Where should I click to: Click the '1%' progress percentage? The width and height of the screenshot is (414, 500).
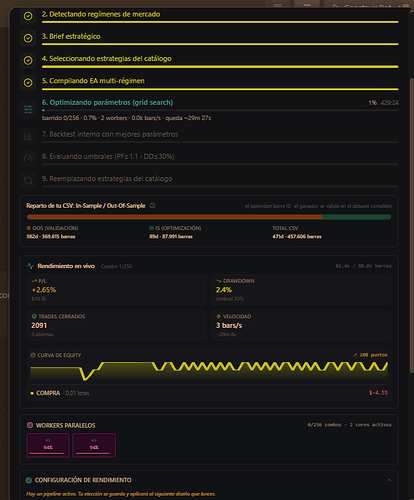[373, 103]
